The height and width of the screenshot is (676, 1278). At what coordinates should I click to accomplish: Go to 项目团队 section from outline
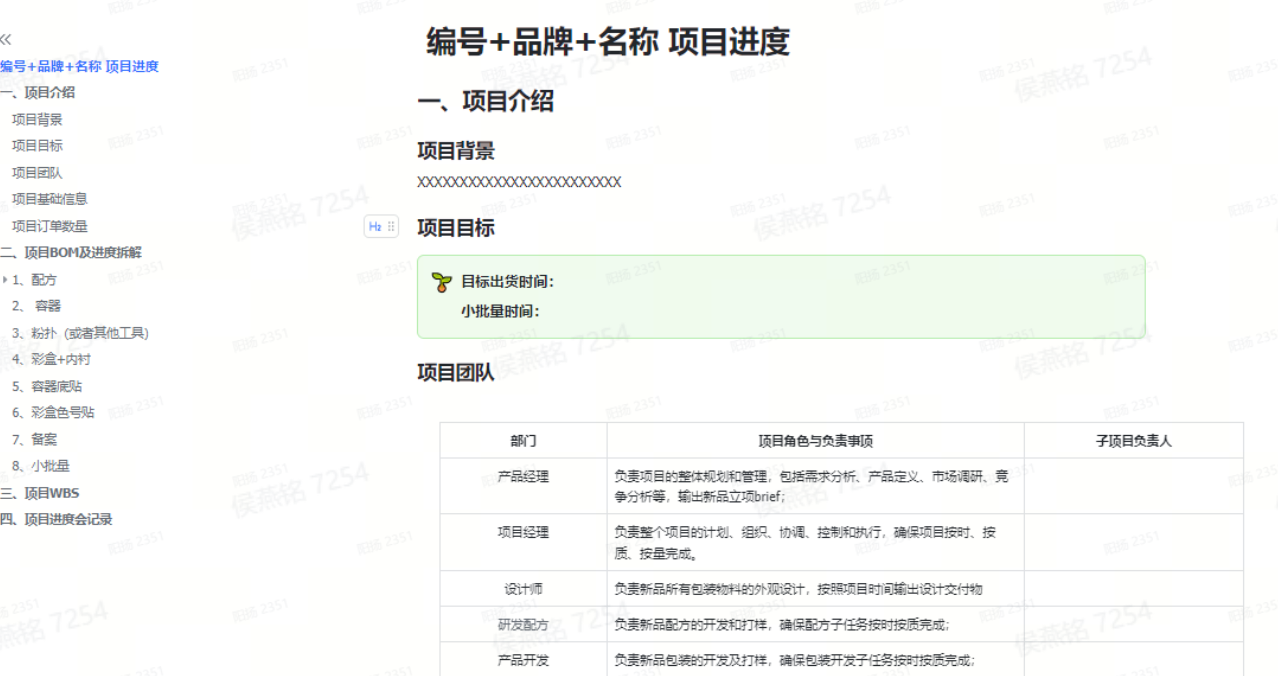coord(37,173)
